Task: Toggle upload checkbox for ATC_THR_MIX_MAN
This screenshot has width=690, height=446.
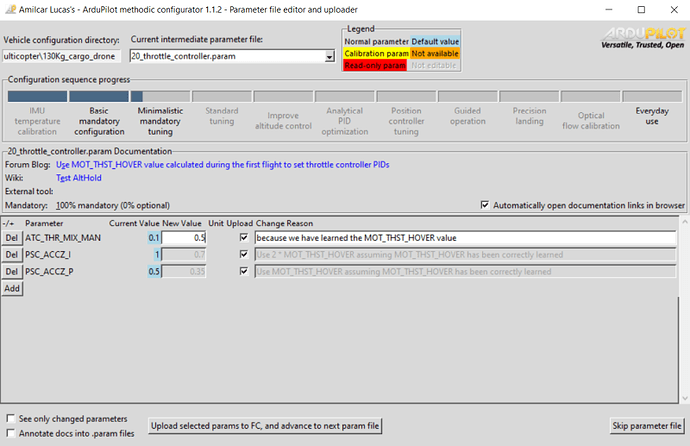Action: click(x=245, y=238)
